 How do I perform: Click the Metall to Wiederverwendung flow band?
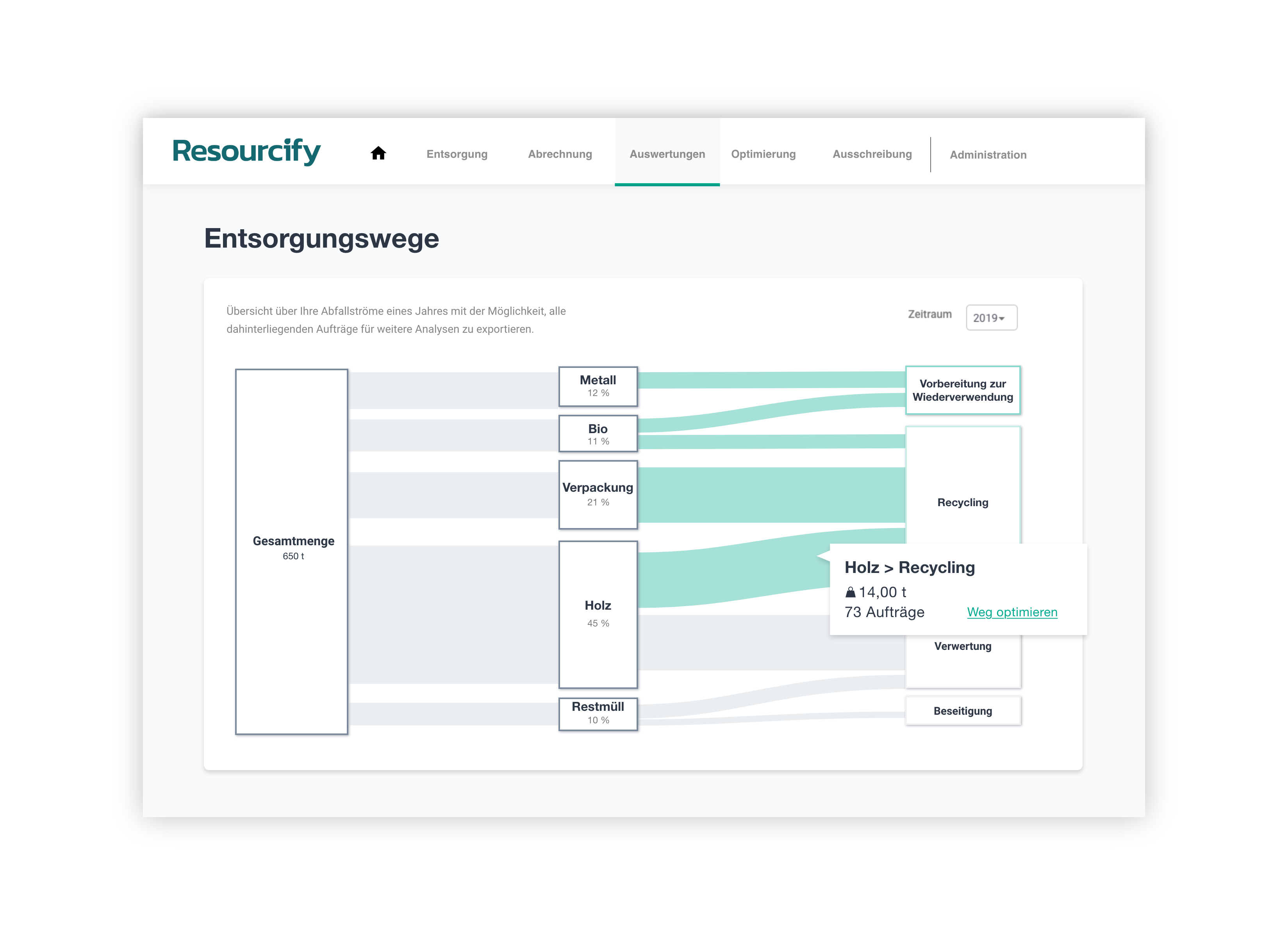[771, 380]
